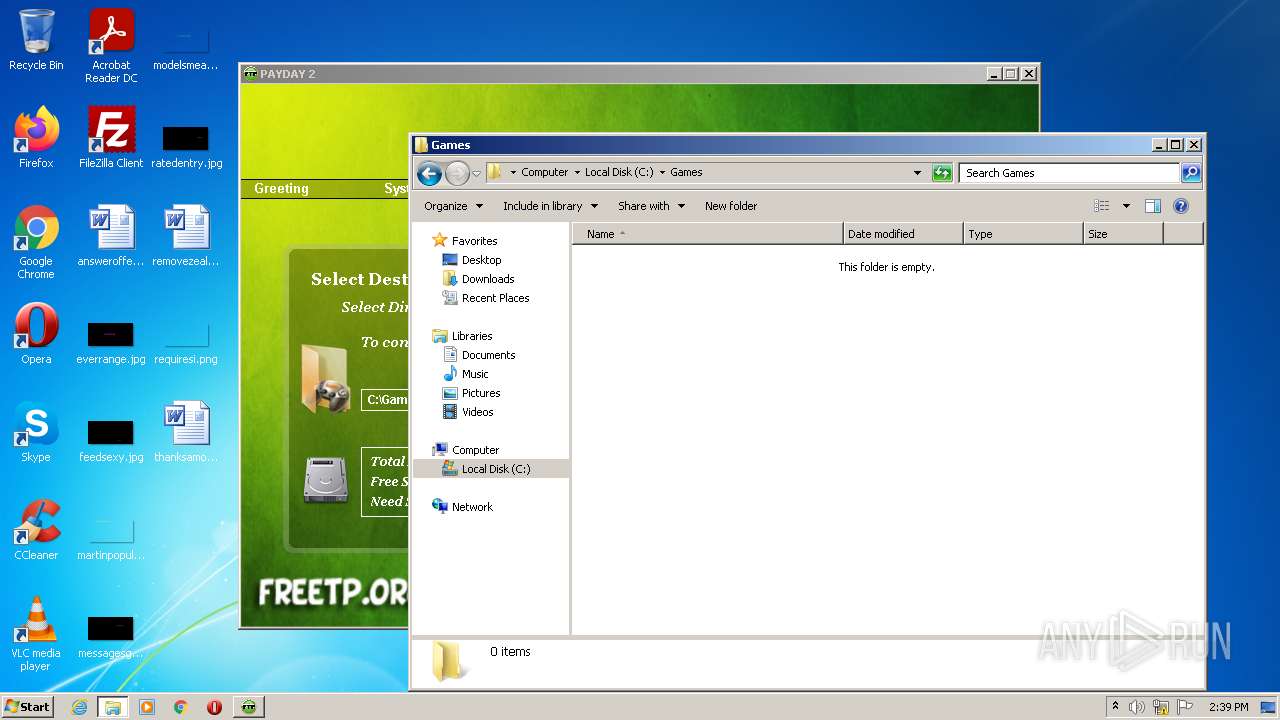This screenshot has width=1280, height=720.
Task: Click the PAYDAY 2 installer taskbar icon
Action: point(249,707)
